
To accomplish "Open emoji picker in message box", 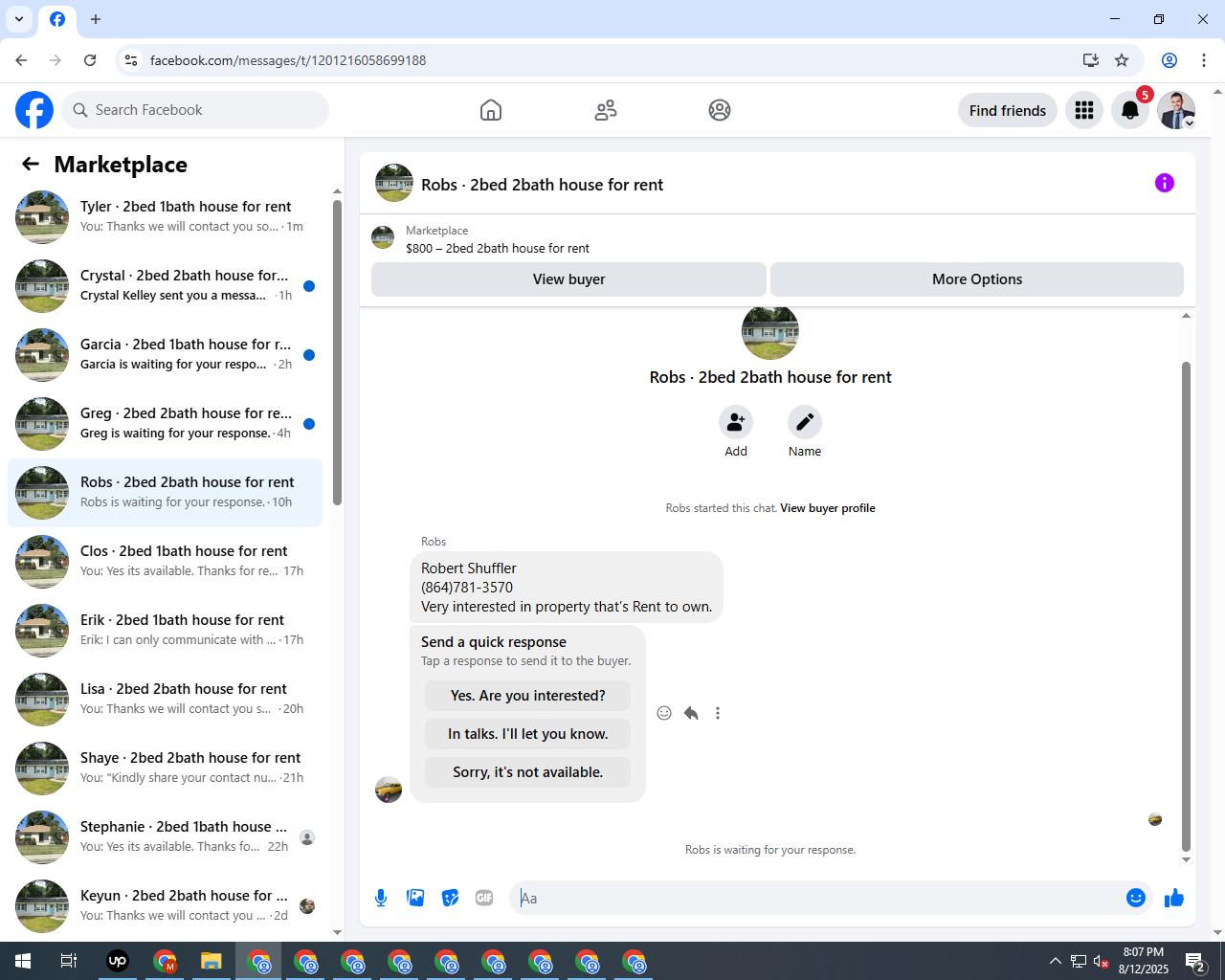I will [x=1136, y=898].
